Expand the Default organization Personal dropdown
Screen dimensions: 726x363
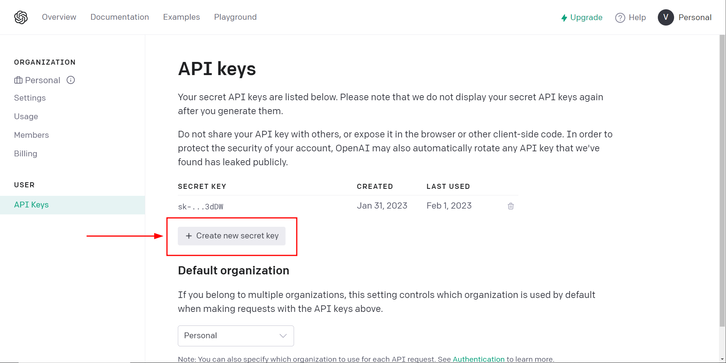[x=236, y=336]
